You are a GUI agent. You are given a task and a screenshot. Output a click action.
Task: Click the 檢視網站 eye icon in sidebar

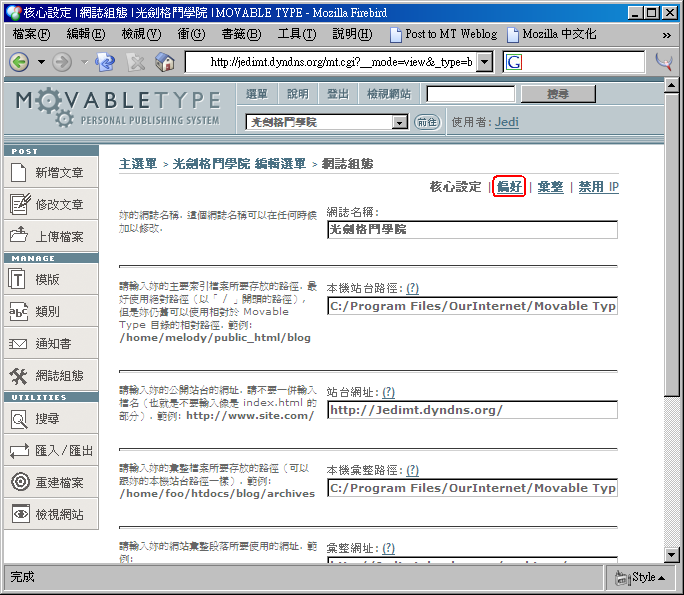(21, 514)
